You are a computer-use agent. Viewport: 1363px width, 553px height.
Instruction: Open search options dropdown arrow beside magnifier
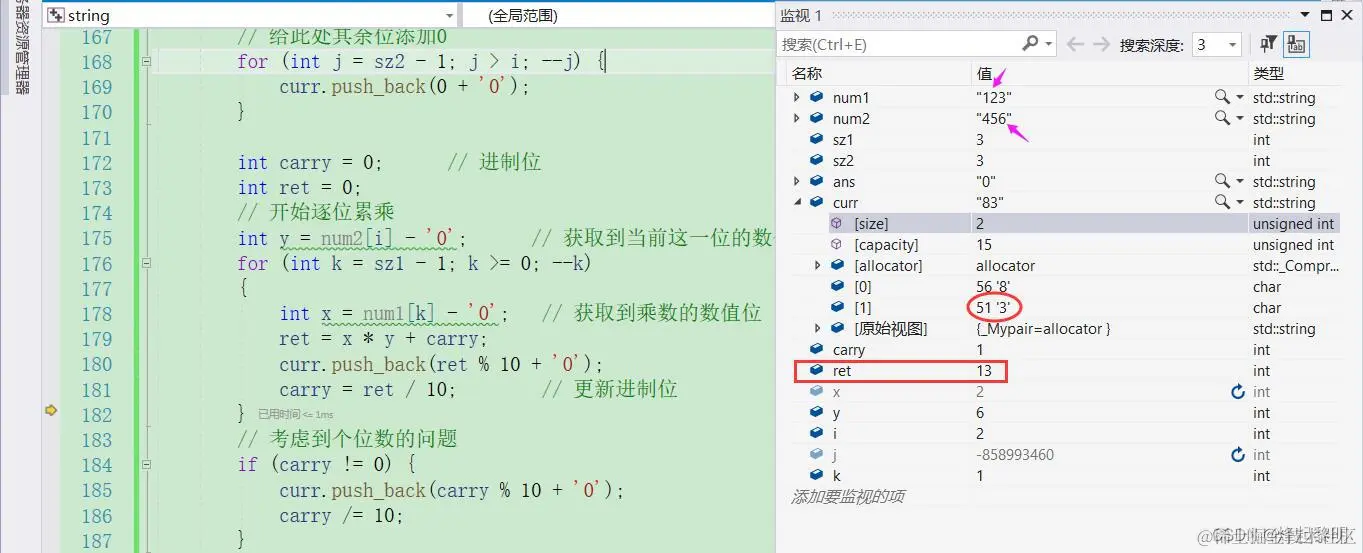tap(1048, 45)
